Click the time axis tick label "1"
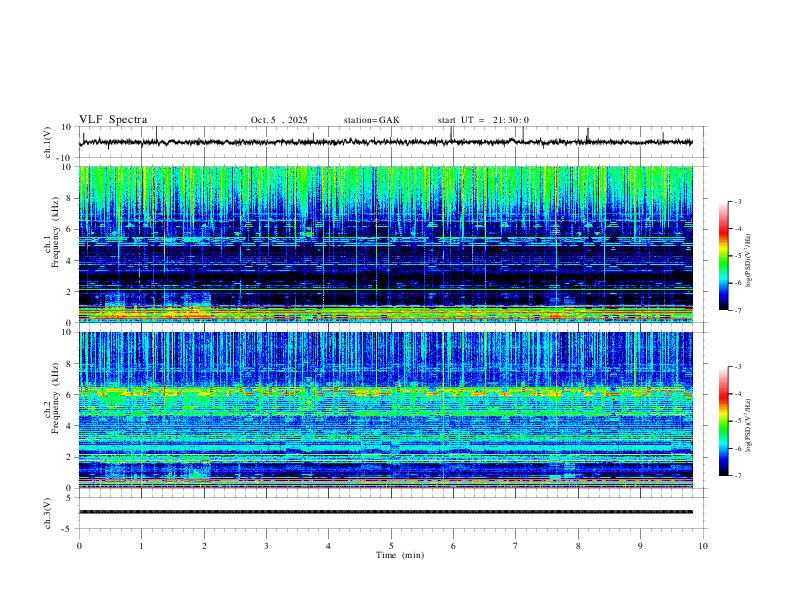This screenshot has height=612, width=792. [x=141, y=546]
